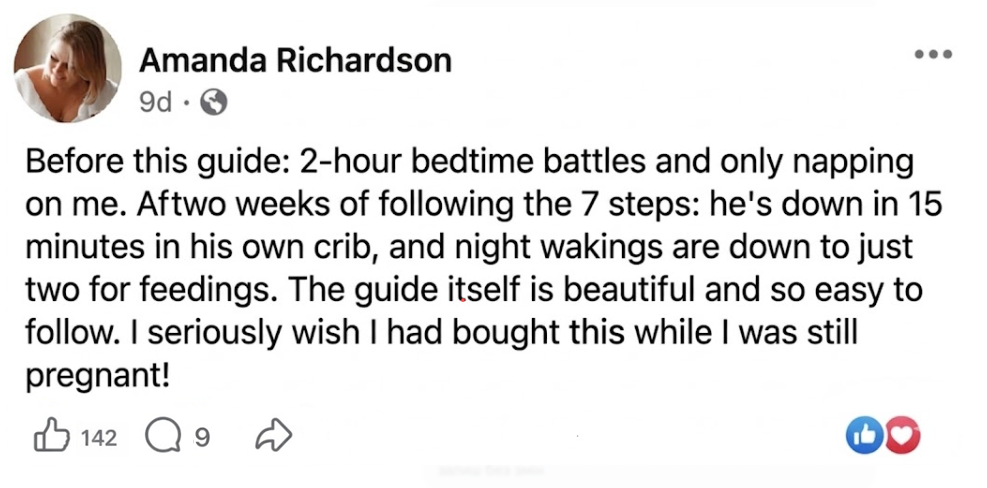Open comments via the speech bubble icon
The image size is (987, 488).
click(161, 436)
